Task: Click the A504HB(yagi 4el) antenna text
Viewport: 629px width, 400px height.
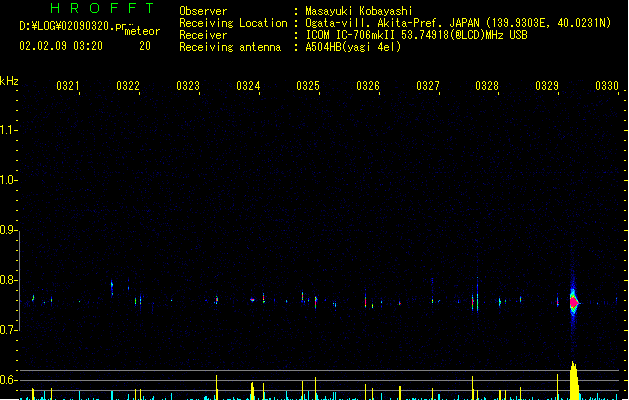Action: click(x=353, y=47)
